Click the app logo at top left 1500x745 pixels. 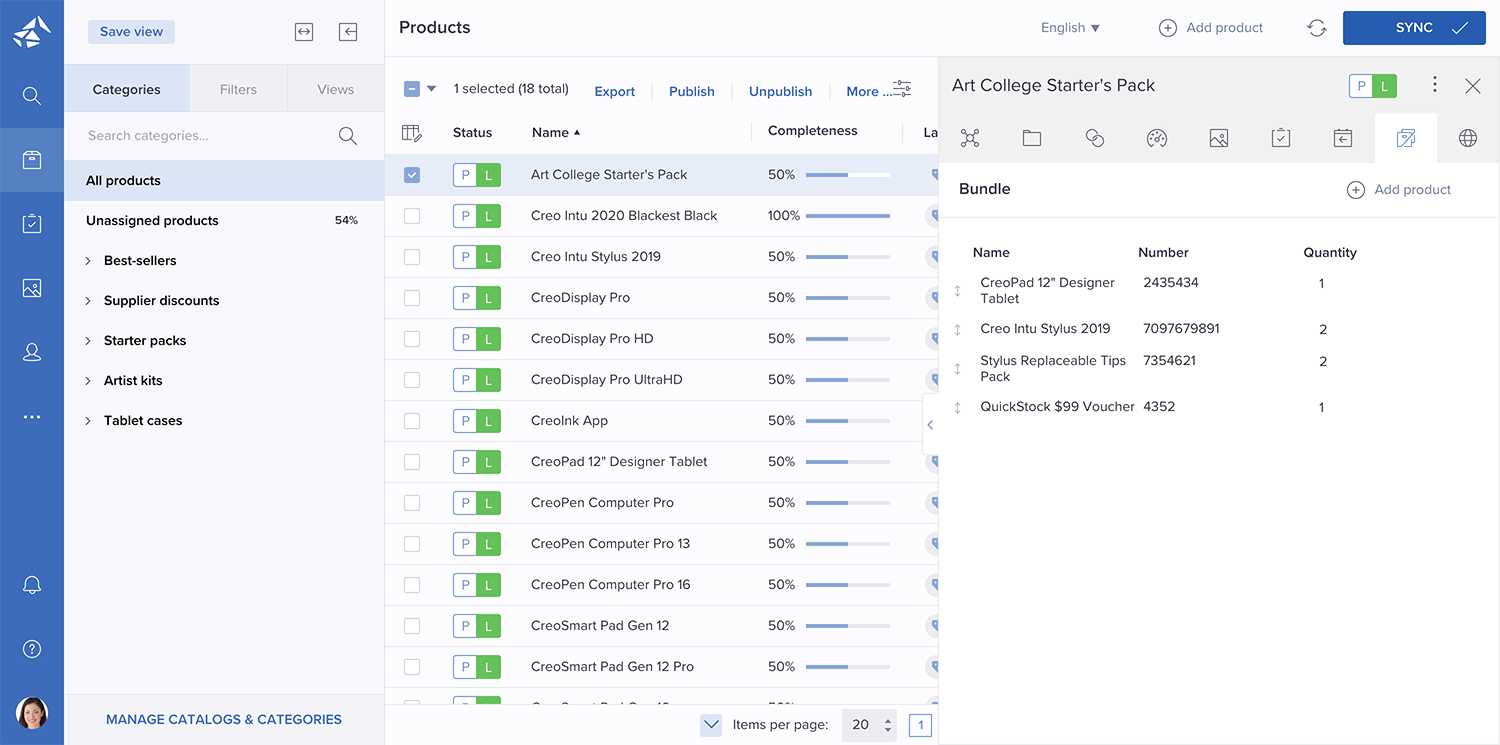32,31
